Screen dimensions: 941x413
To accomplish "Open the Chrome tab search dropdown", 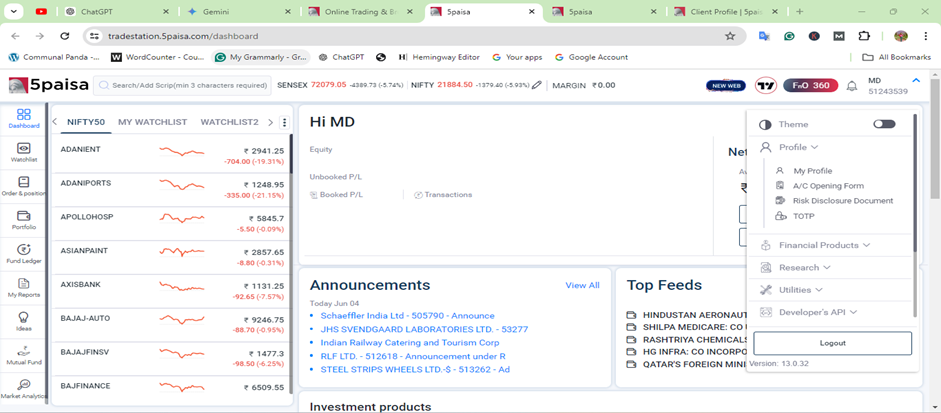I will click(x=13, y=11).
